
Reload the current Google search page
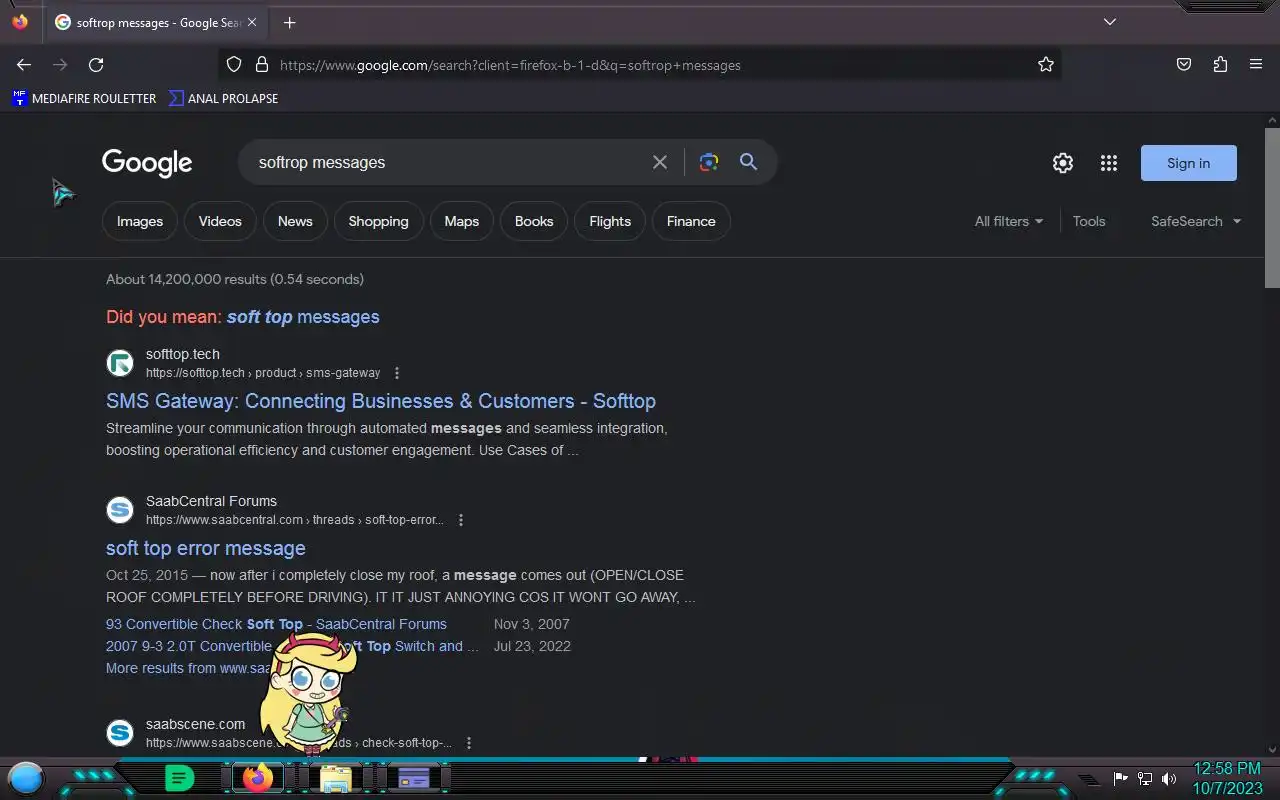coord(96,65)
